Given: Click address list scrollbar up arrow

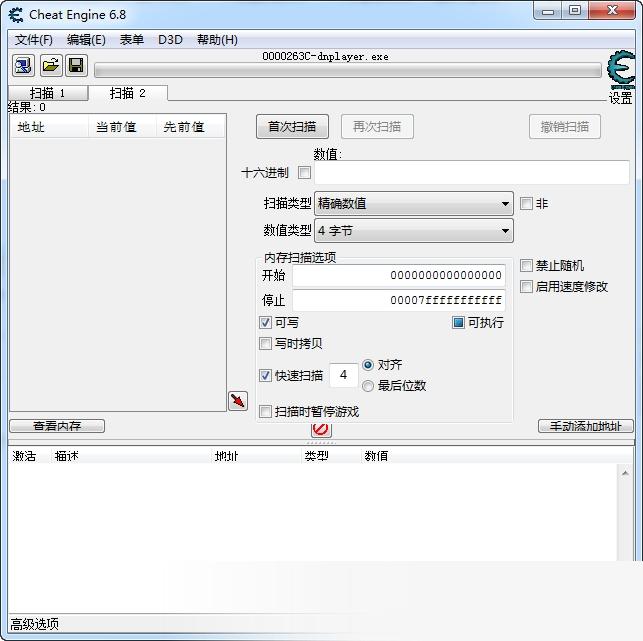Looking at the screenshot, I should click(x=625, y=473).
